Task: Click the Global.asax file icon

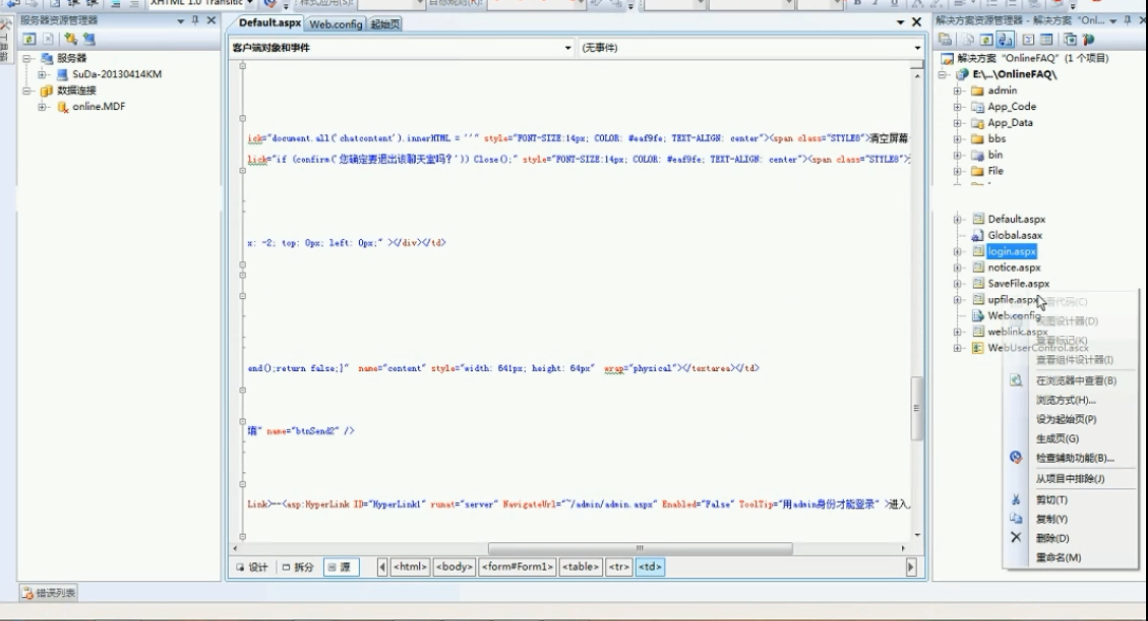Action: click(x=977, y=236)
